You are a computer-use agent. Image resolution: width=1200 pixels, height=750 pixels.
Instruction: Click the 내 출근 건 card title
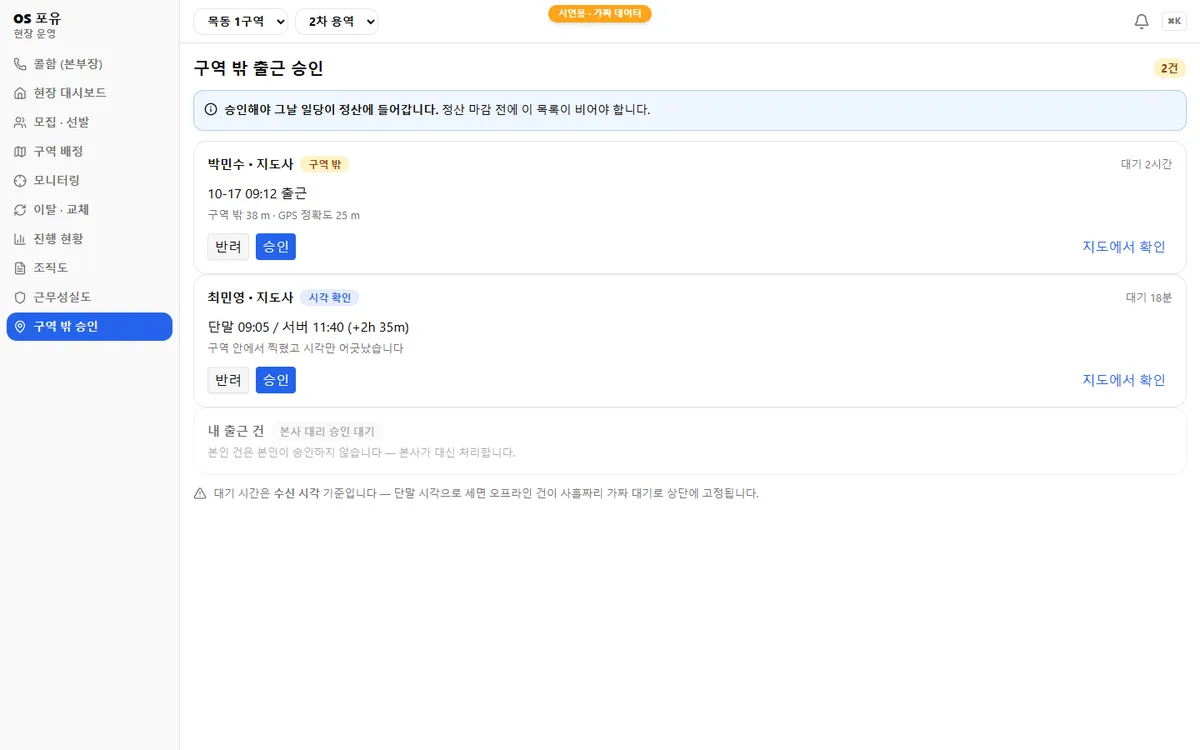(236, 431)
